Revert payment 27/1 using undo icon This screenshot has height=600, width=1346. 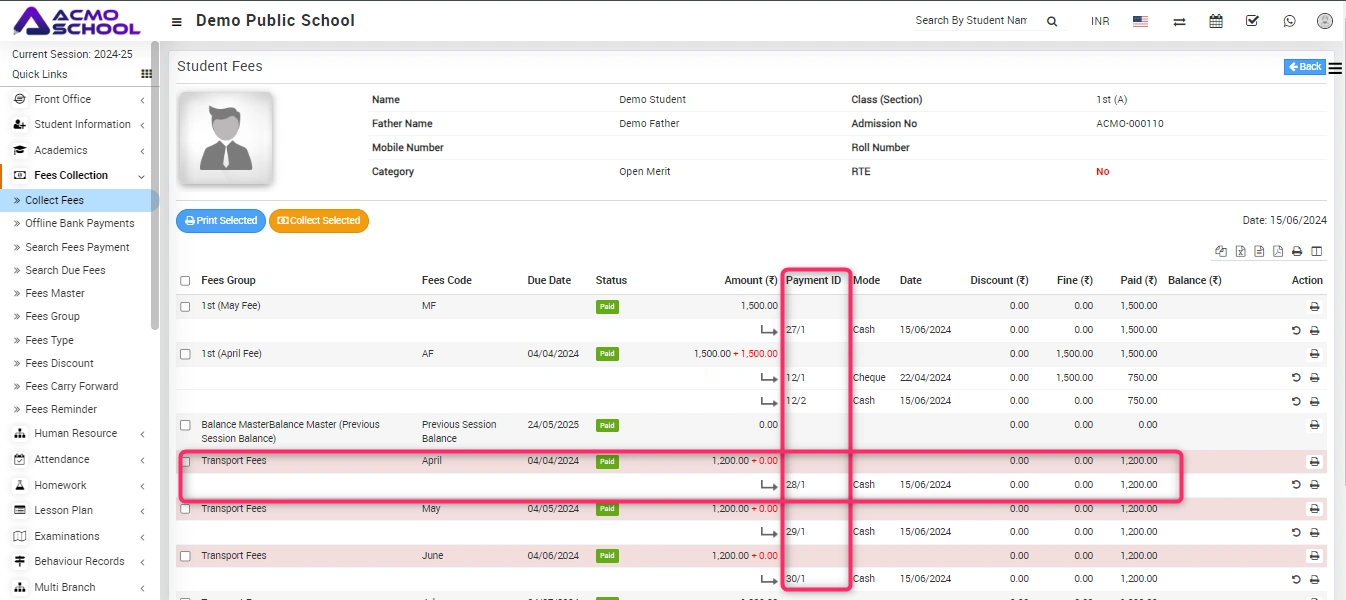point(1296,330)
